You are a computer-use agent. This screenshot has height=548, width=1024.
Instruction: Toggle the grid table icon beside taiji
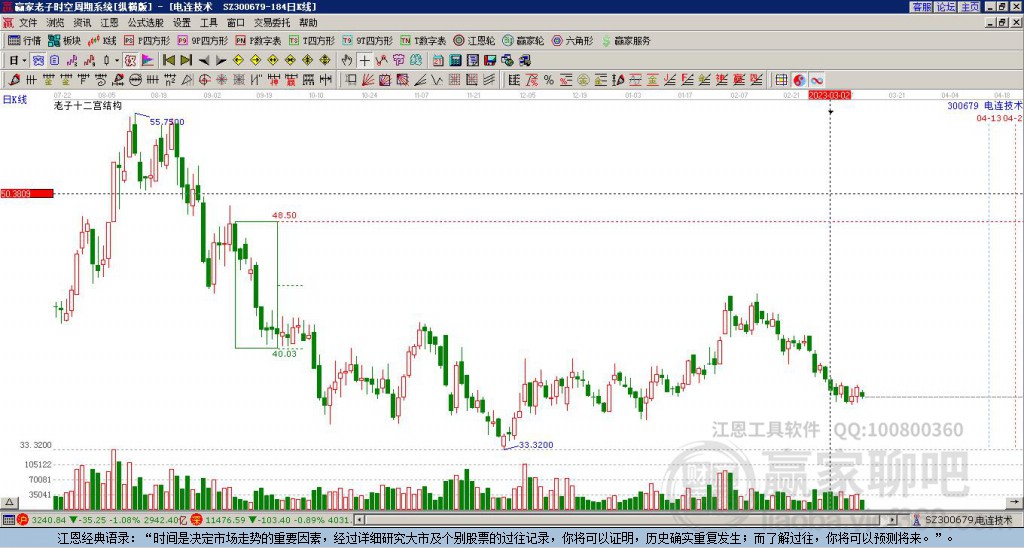point(781,80)
